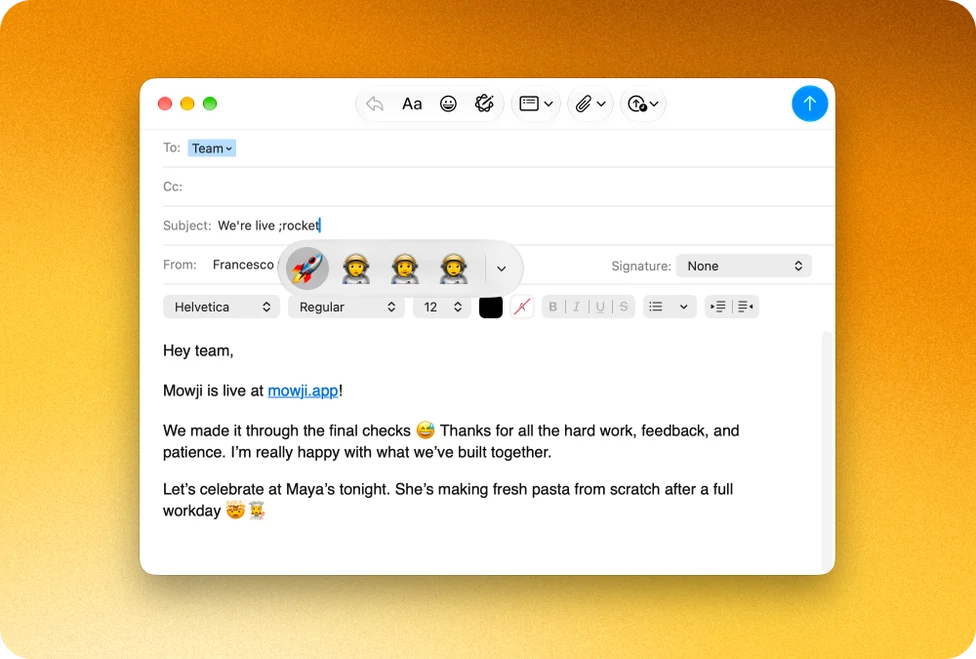Toggle italic formatting
976x659 pixels.
(x=576, y=307)
